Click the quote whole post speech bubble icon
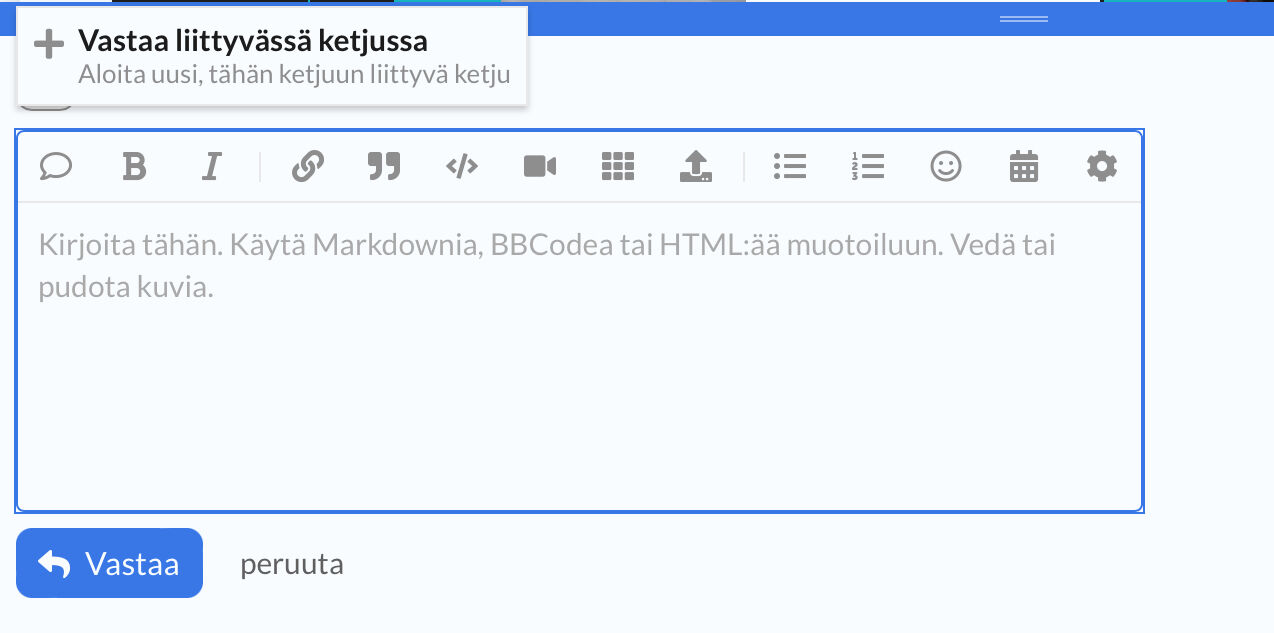The height and width of the screenshot is (633, 1274). (x=56, y=166)
